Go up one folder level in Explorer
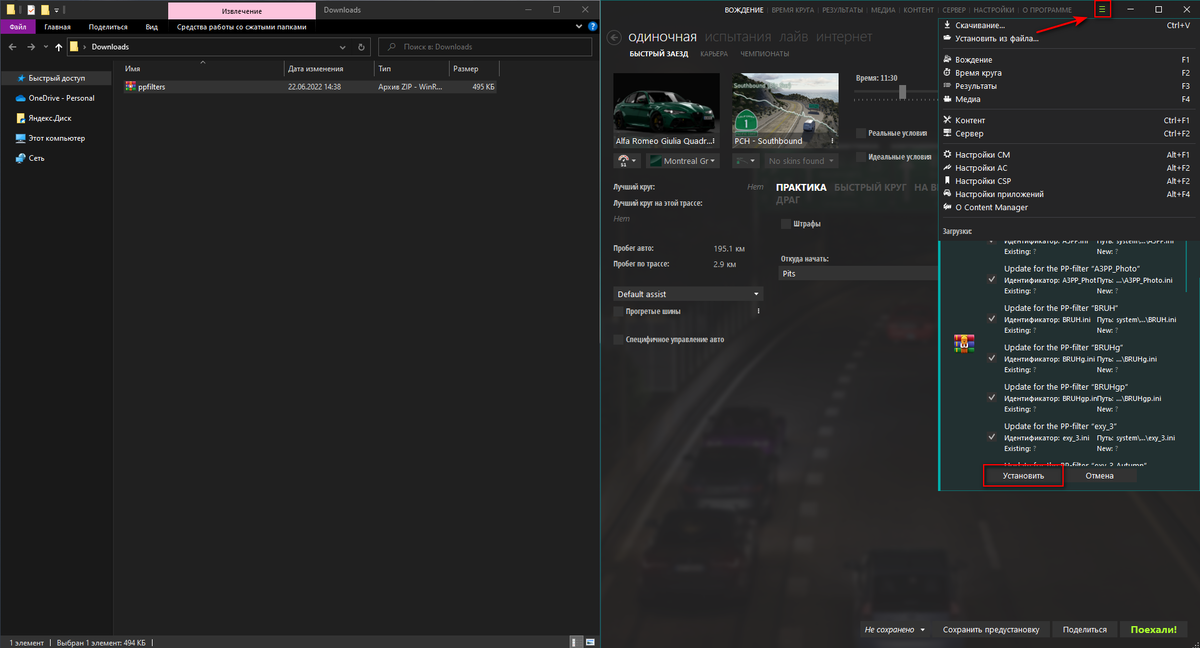The width and height of the screenshot is (1200, 648). click(59, 47)
